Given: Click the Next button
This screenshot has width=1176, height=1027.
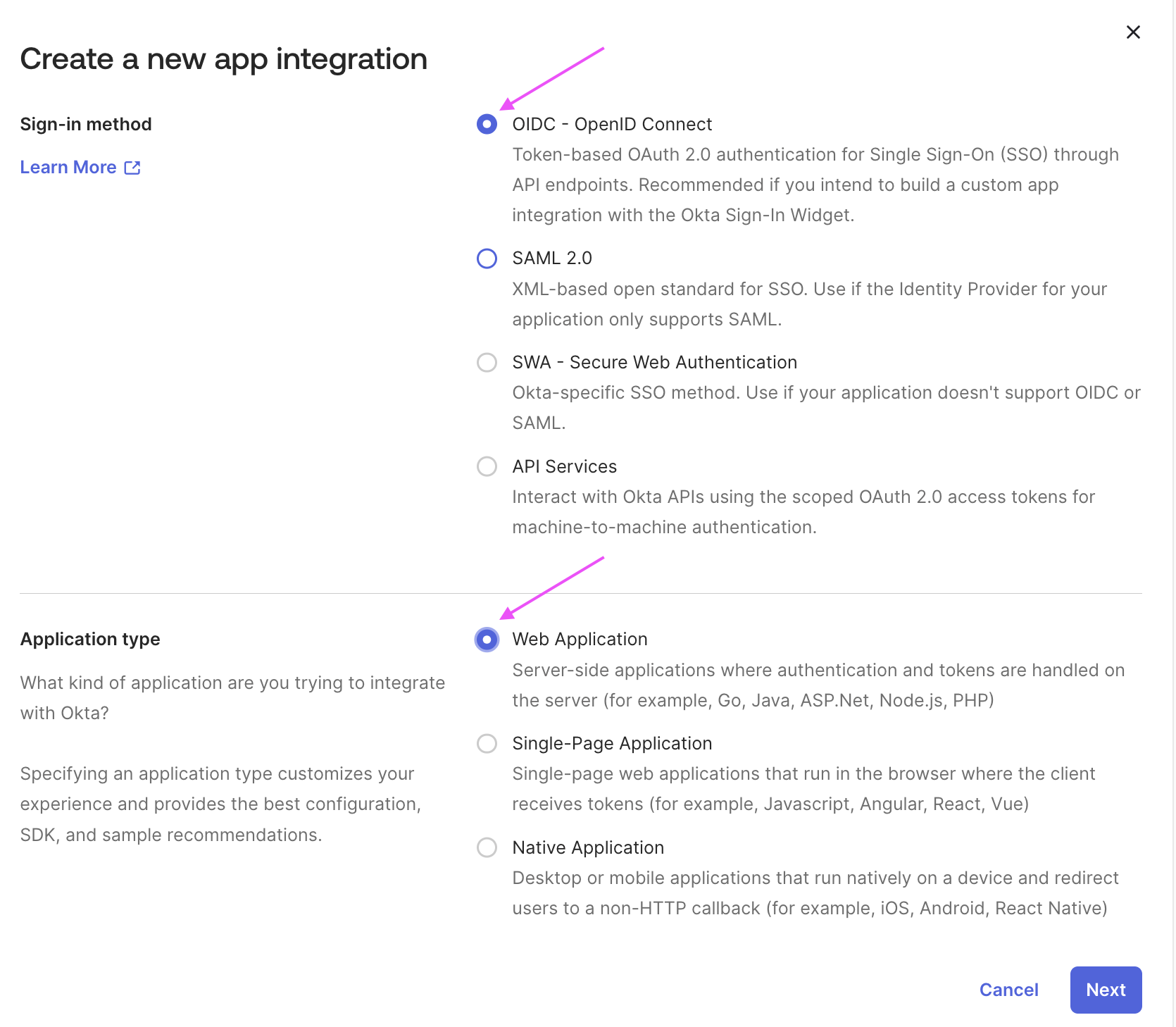Looking at the screenshot, I should click(1106, 990).
